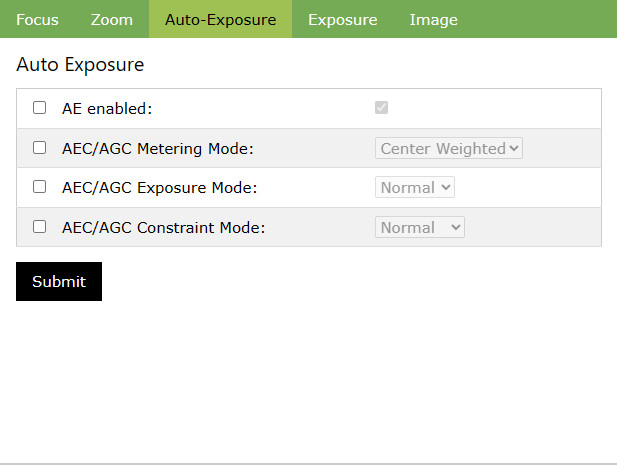Tick the left checkbox beside AE enabled
The width and height of the screenshot is (617, 465).
tap(40, 108)
